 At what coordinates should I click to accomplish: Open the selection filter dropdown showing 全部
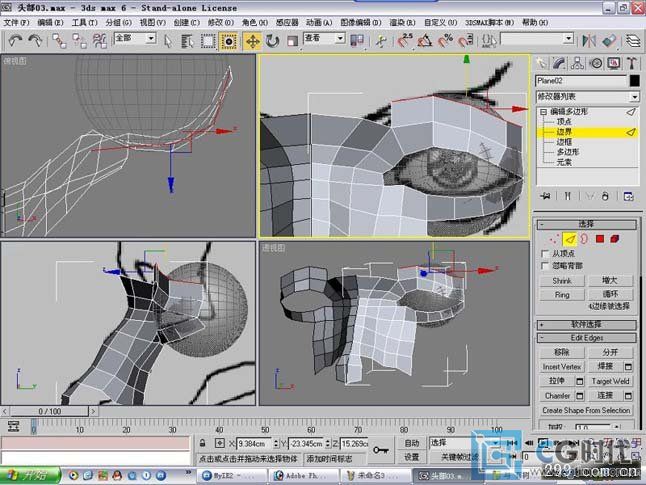pyautogui.click(x=135, y=38)
